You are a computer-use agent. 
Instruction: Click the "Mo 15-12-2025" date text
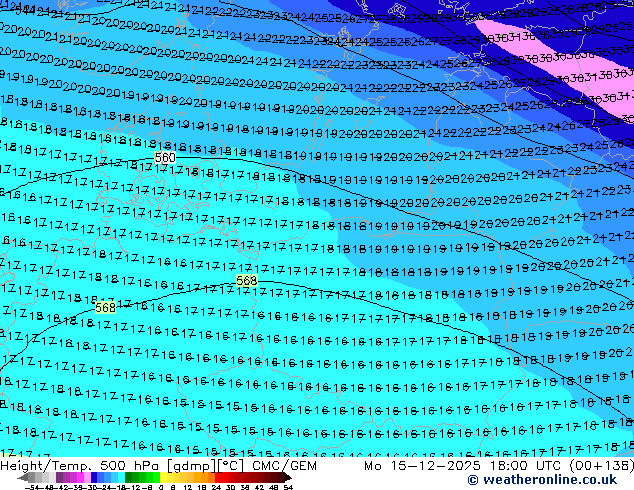[422, 466]
